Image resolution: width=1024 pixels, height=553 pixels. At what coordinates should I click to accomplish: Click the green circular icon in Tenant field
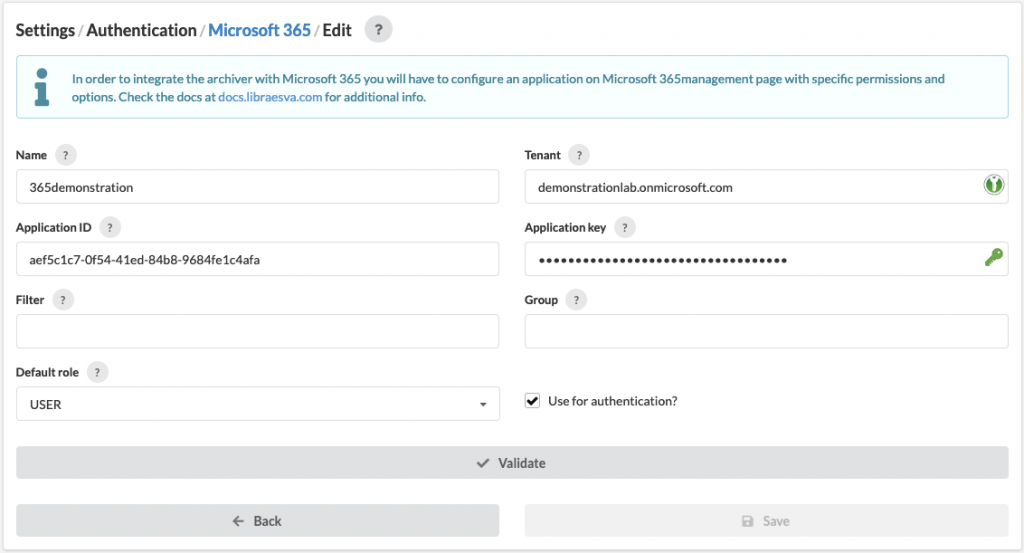click(993, 185)
